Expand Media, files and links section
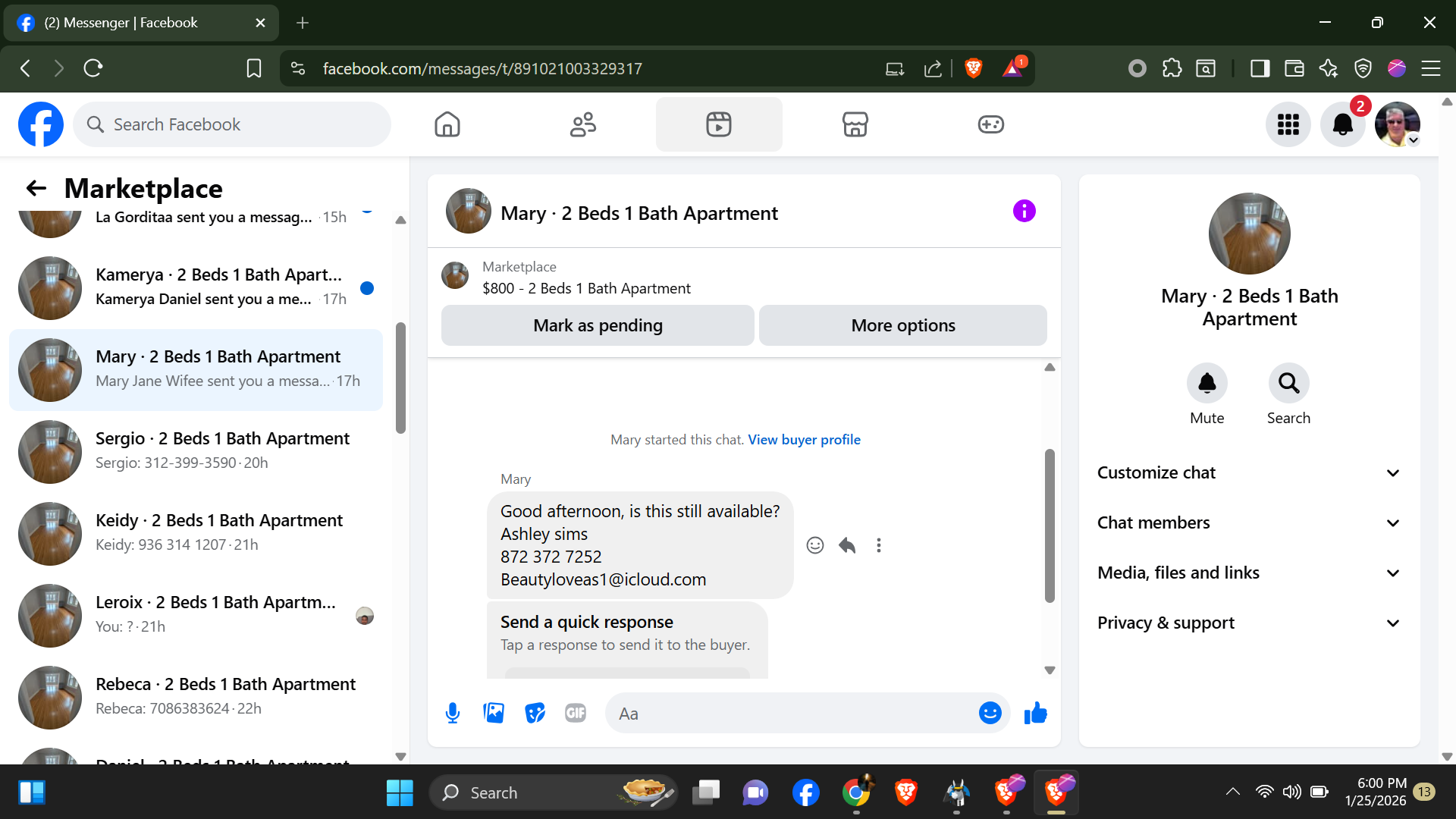The height and width of the screenshot is (819, 1456). [x=1249, y=573]
